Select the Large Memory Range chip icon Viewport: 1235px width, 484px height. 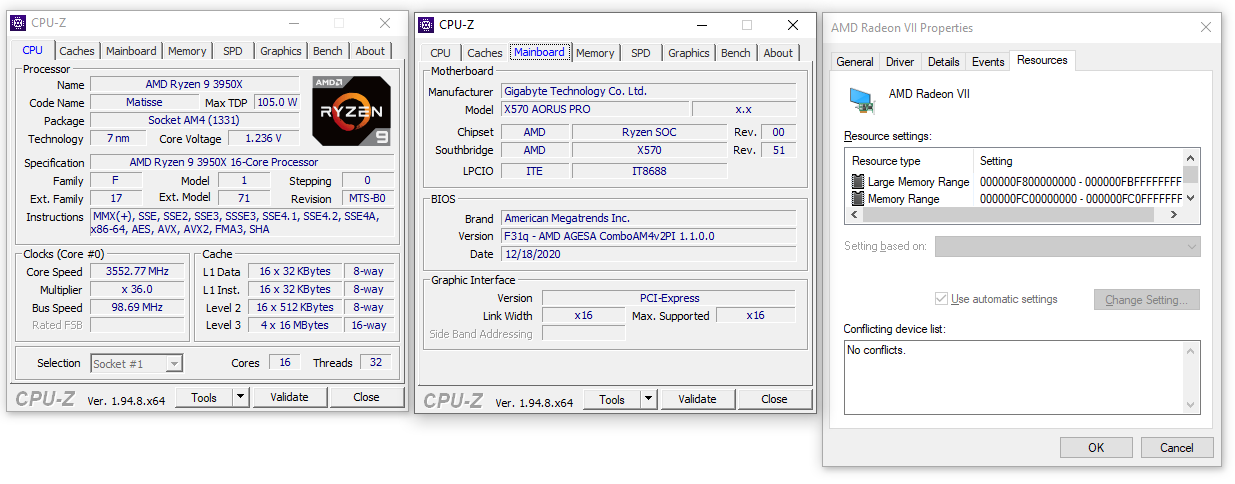(857, 182)
